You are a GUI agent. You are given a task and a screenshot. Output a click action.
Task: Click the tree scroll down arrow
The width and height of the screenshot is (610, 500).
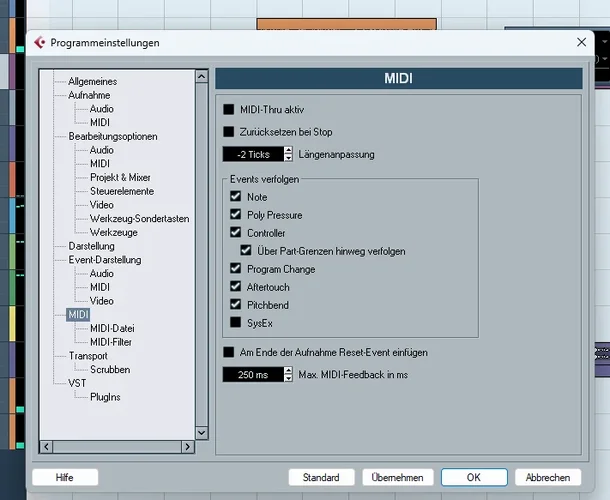[x=202, y=433]
